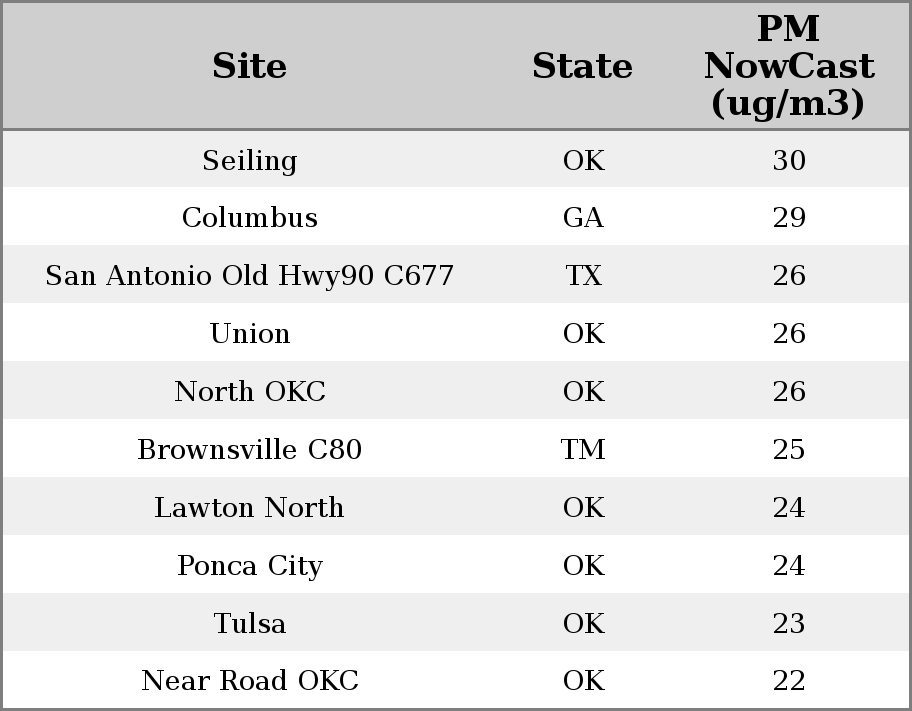Select the Union site cell
The height and width of the screenshot is (711, 912).
[250, 334]
